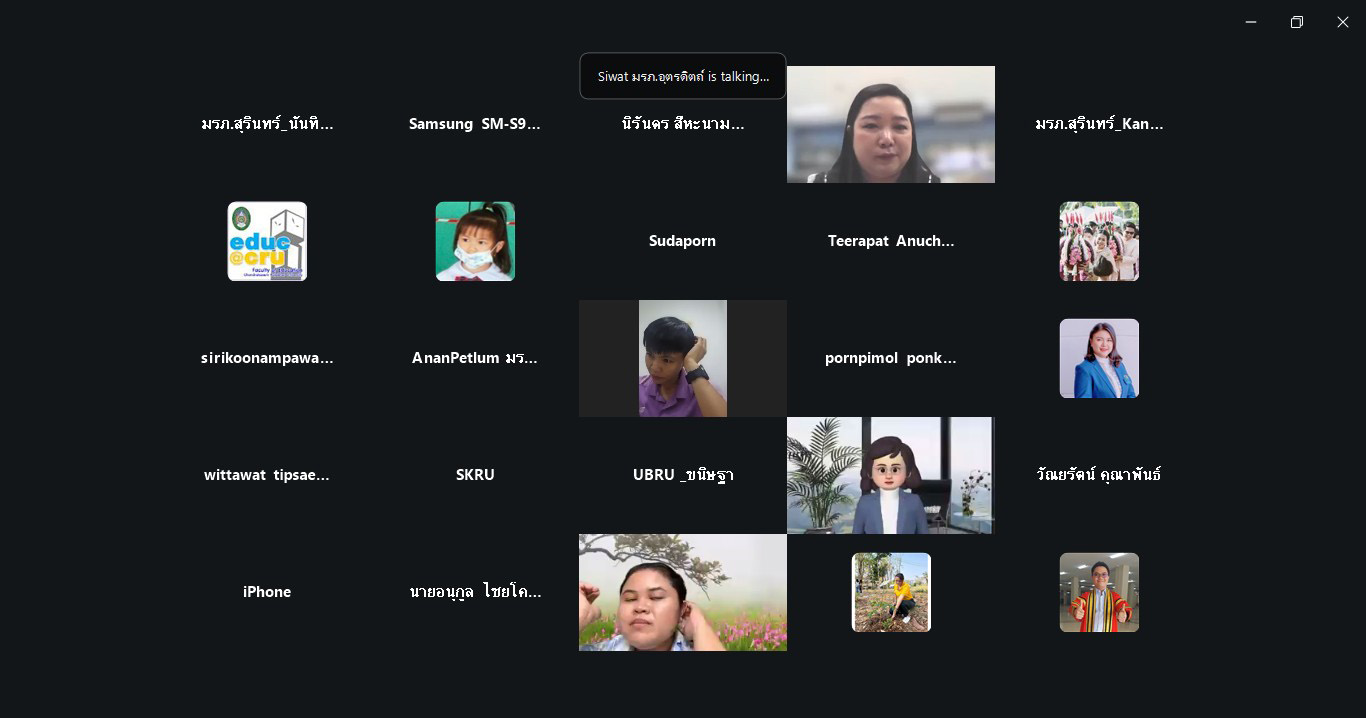This screenshot has width=1366, height=718.
Task: Click the 'Siwat is talking' notification
Action: 683,76
